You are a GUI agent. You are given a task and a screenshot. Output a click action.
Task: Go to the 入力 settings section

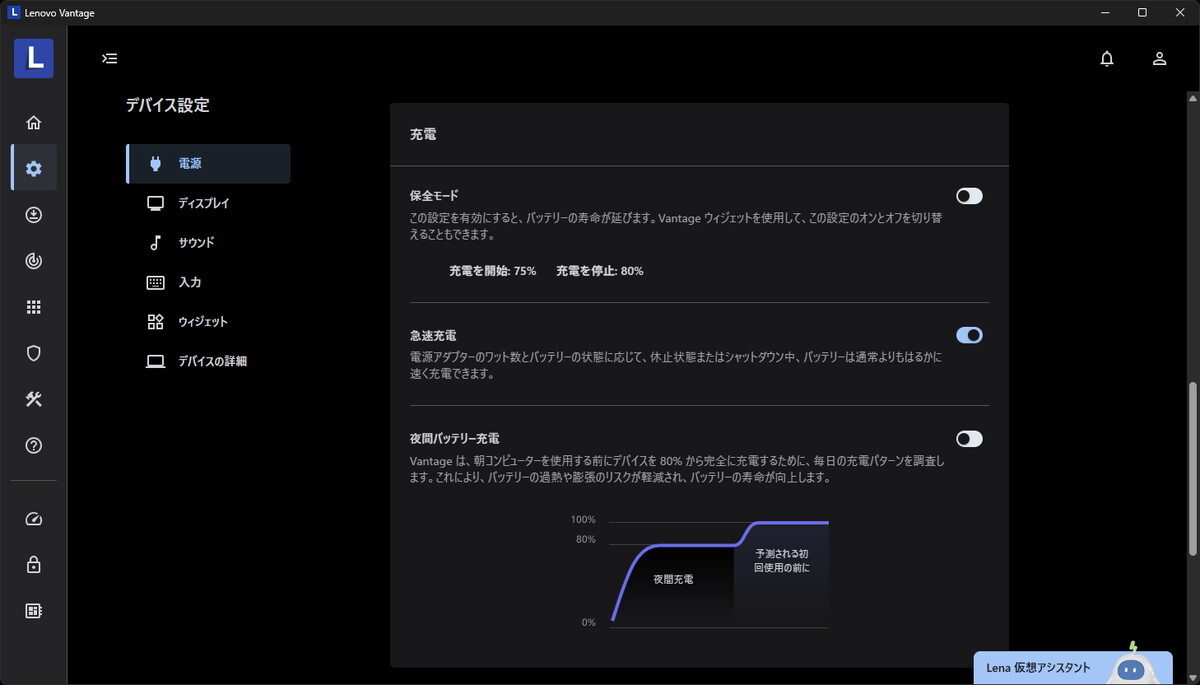pyautogui.click(x=208, y=282)
